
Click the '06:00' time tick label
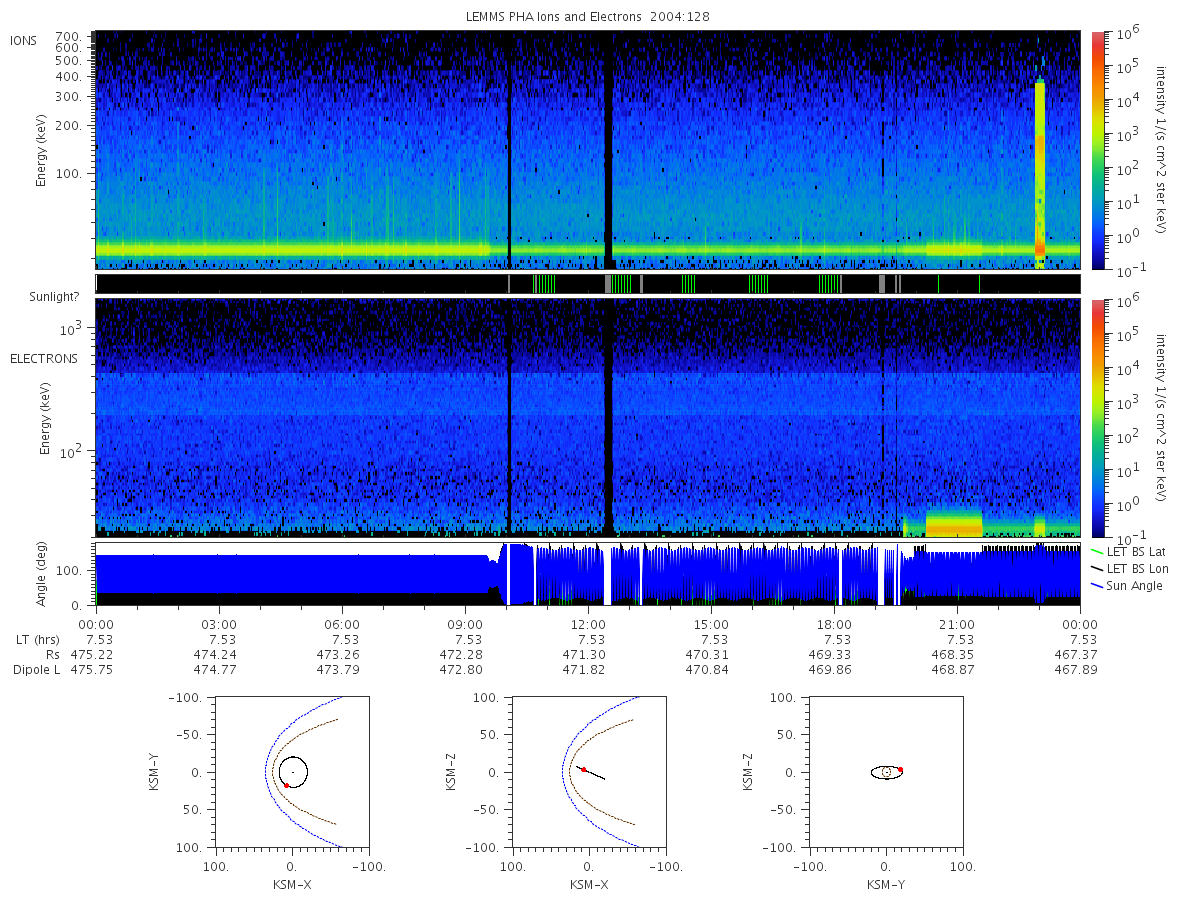[342, 625]
